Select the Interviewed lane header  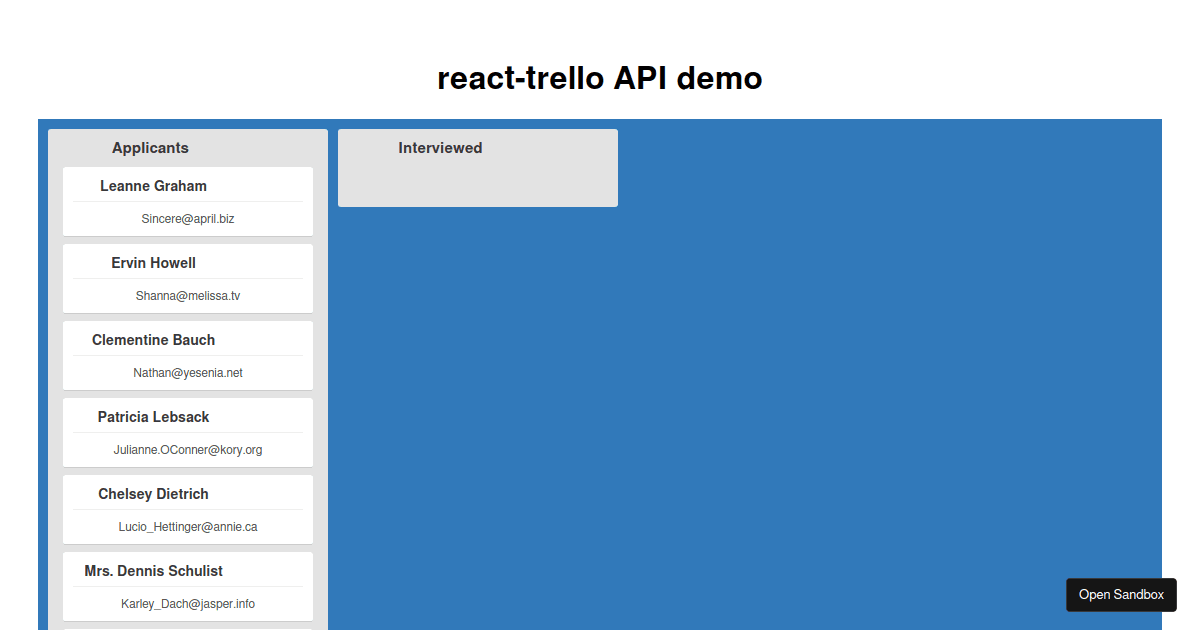440,147
